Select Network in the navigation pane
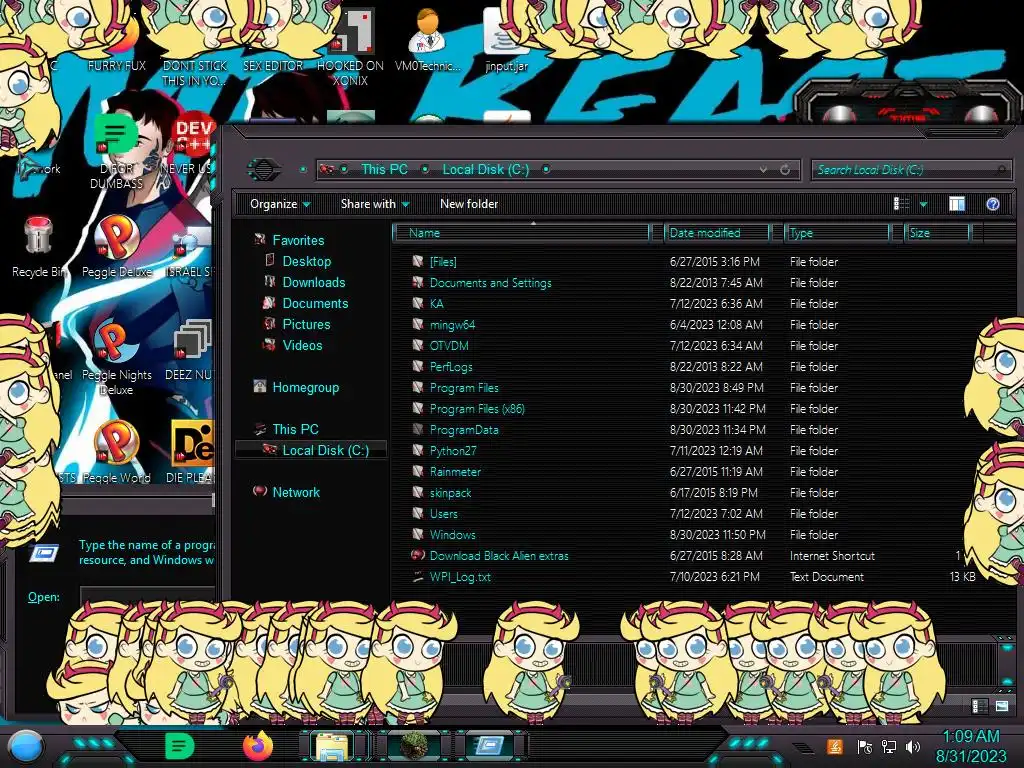 point(296,492)
